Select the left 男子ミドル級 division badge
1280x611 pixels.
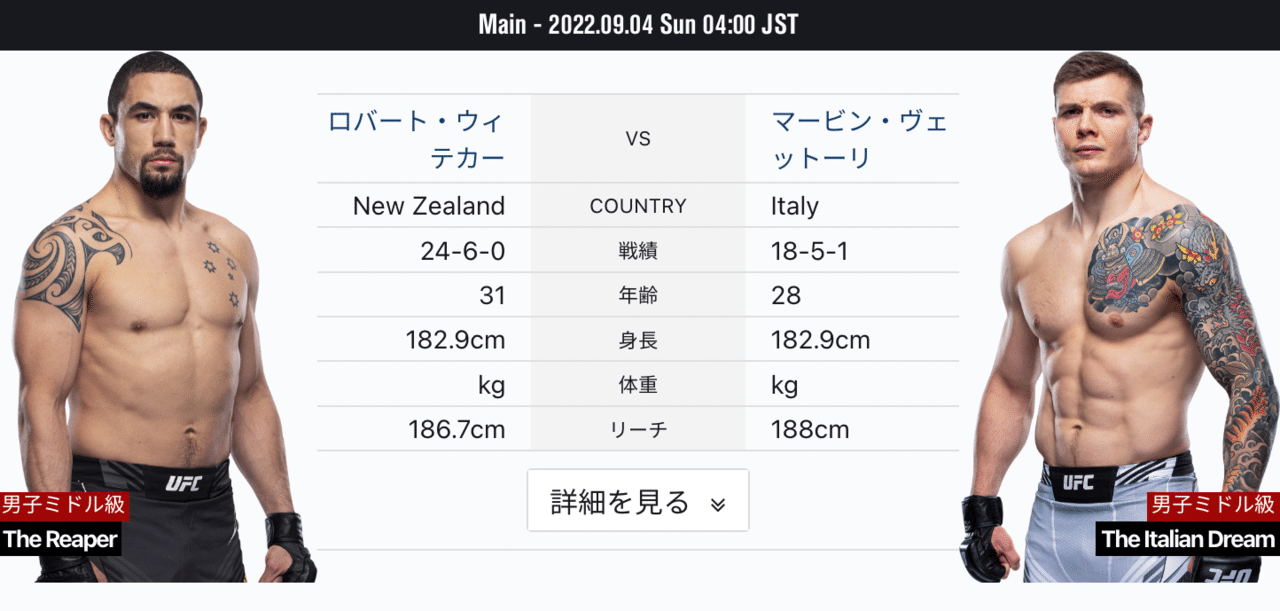62,506
